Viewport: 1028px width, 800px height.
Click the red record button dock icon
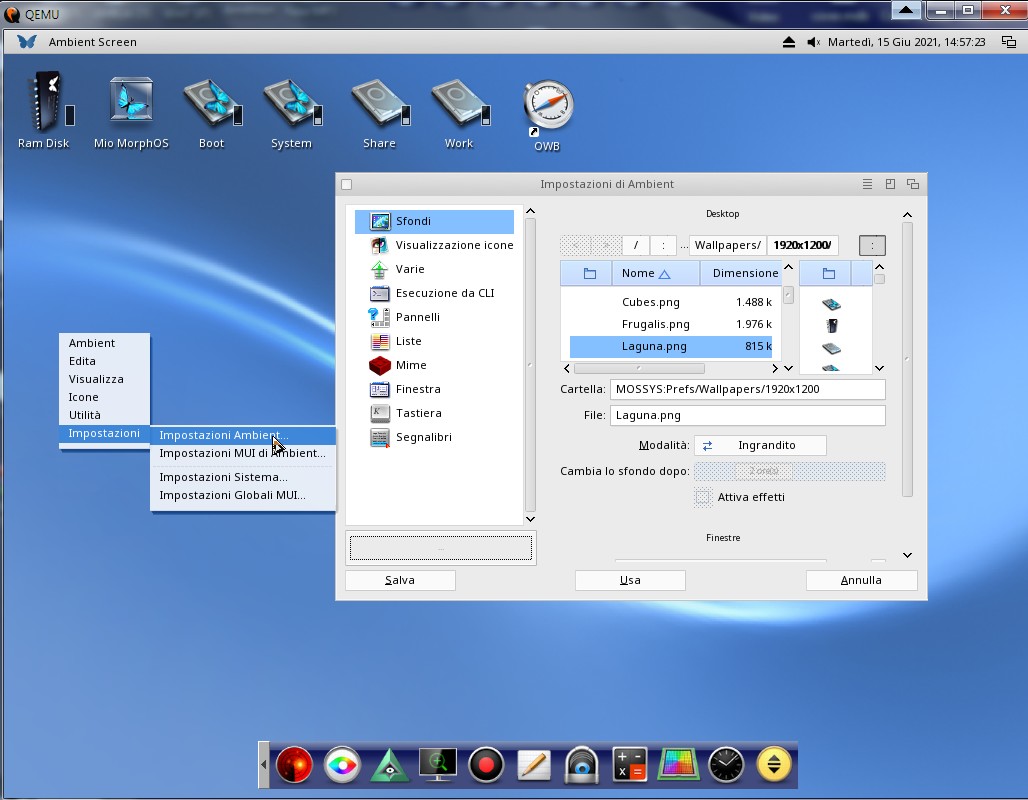486,765
